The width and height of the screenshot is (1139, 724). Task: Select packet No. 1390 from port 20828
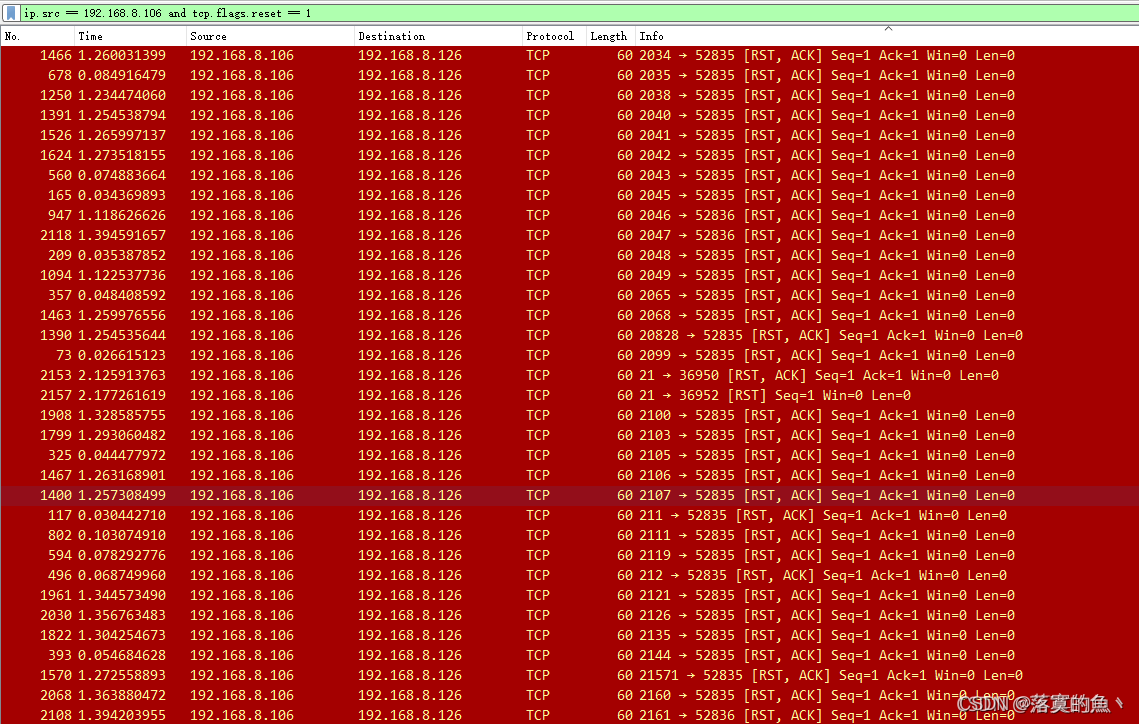tap(570, 335)
